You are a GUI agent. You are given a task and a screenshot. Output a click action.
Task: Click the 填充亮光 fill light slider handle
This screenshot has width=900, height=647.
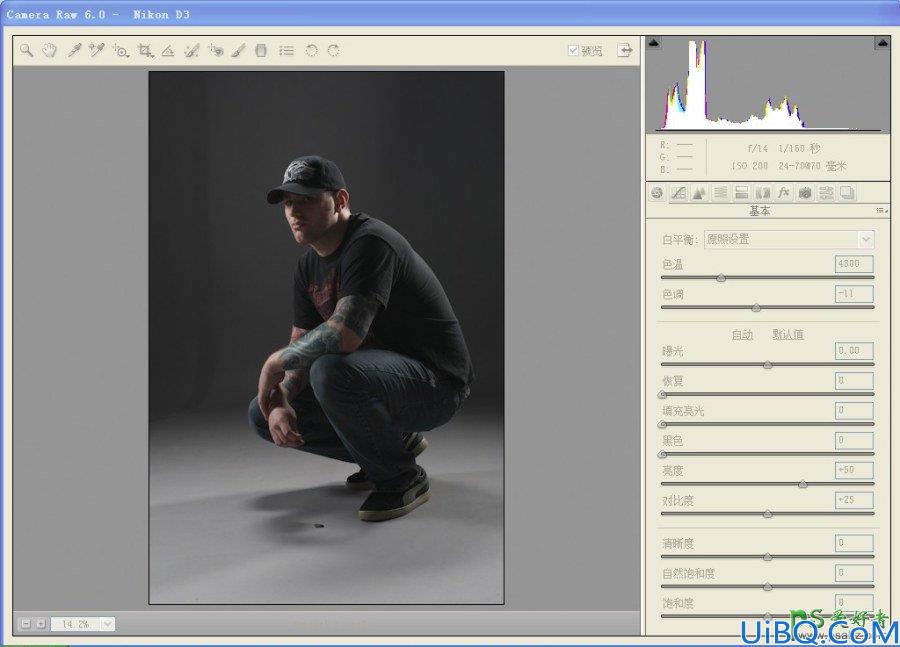coord(662,424)
